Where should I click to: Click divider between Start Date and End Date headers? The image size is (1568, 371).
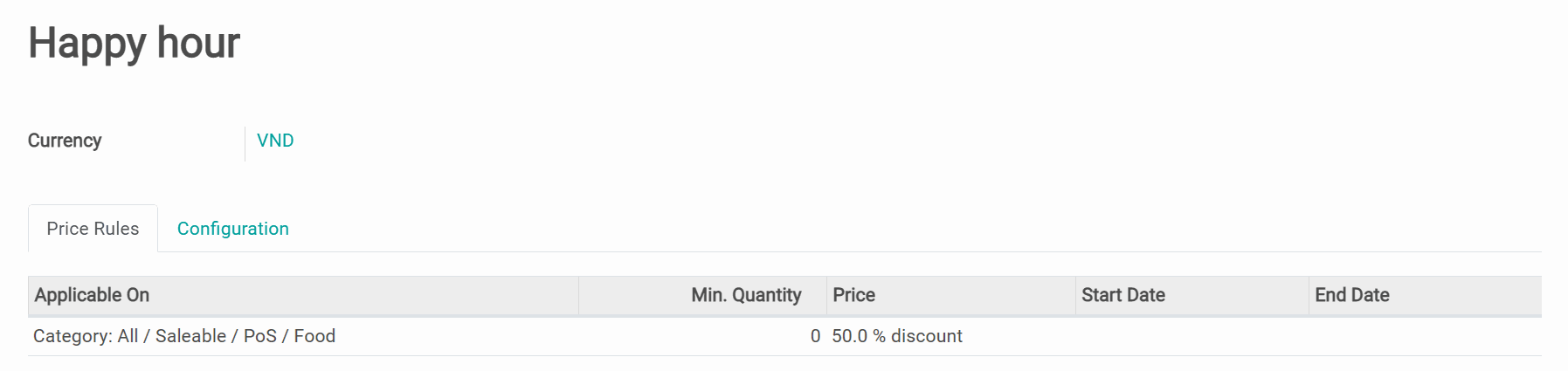point(1309,295)
